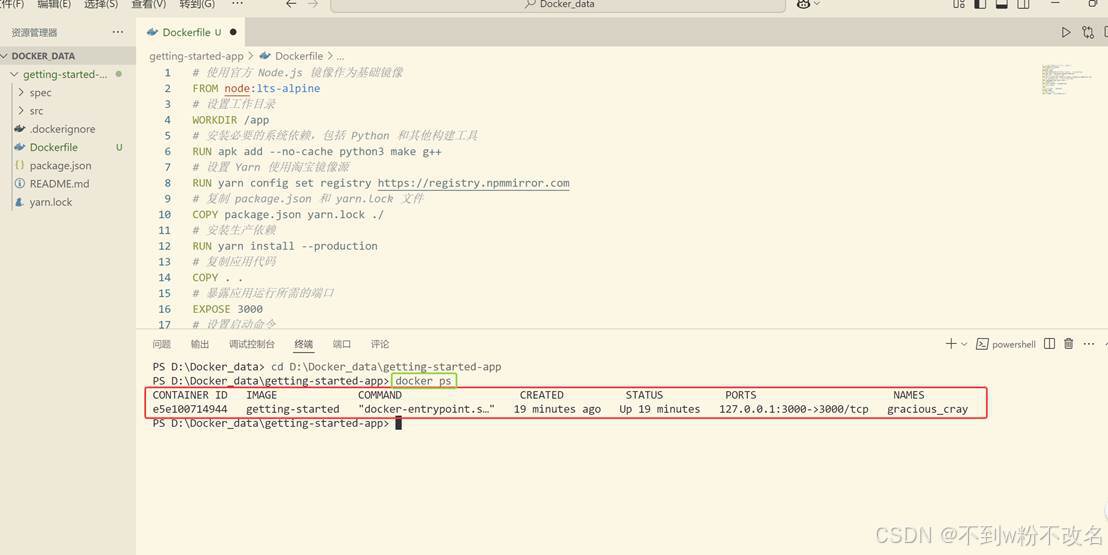Image resolution: width=1108 pixels, height=555 pixels.
Task: Go forward with the right arrow
Action: coord(313,4)
